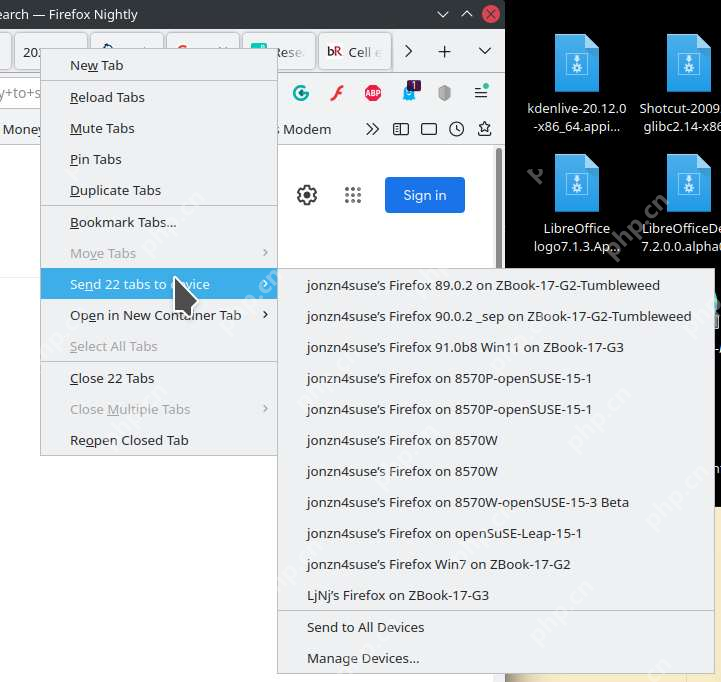Send to Firefox Win7 on ZBook-17-G2
721x682 pixels.
click(496, 565)
